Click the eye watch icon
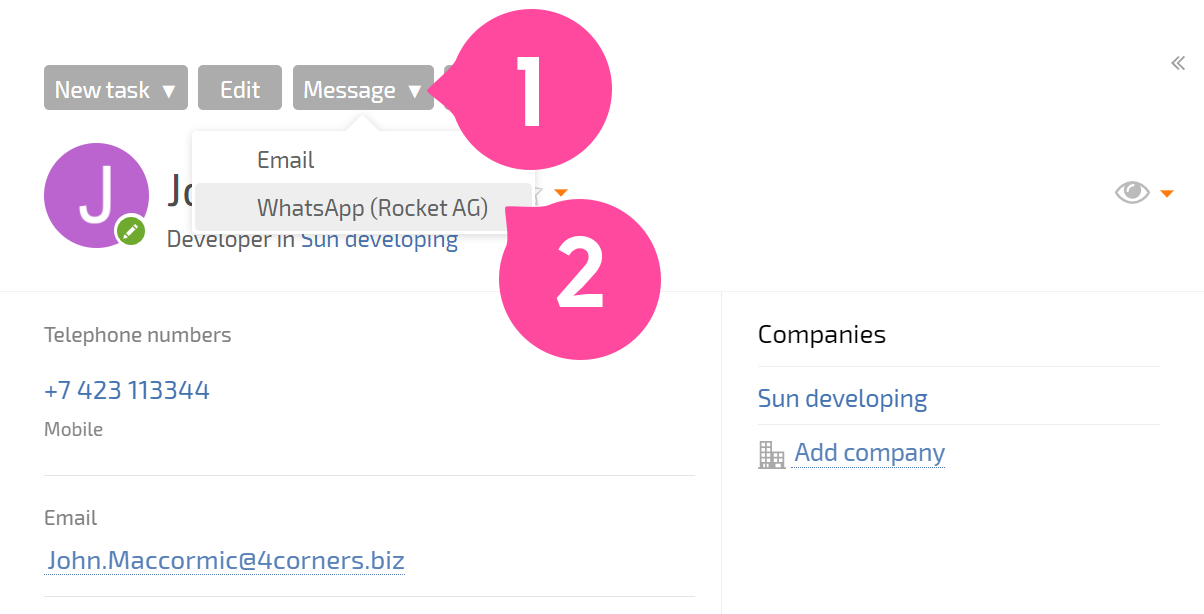Image resolution: width=1204 pixels, height=614 pixels. (x=1132, y=193)
